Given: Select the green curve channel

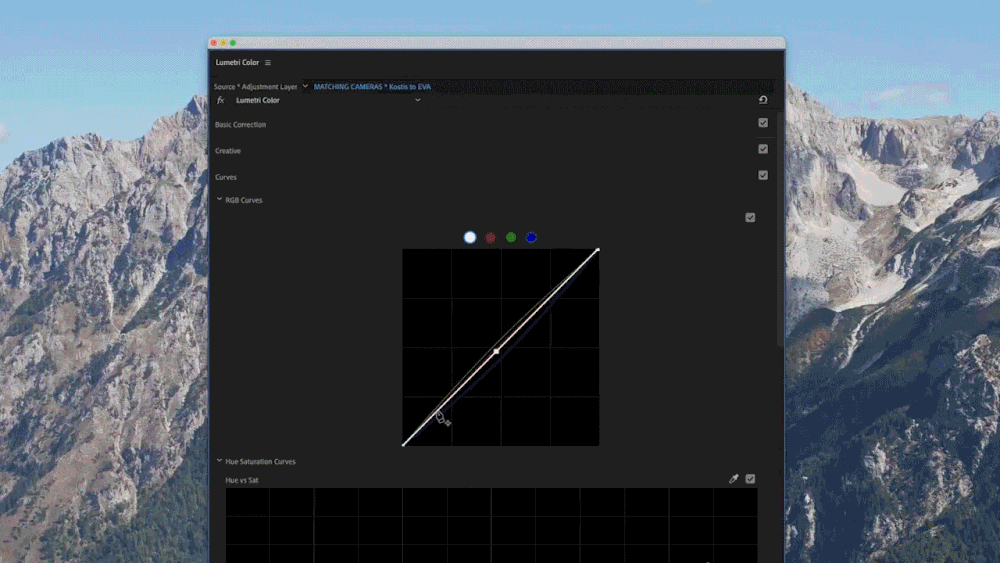Looking at the screenshot, I should (511, 237).
